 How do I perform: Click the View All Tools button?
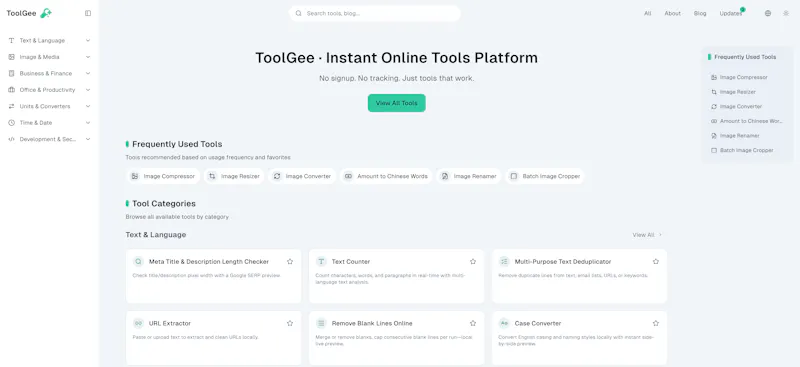396,103
